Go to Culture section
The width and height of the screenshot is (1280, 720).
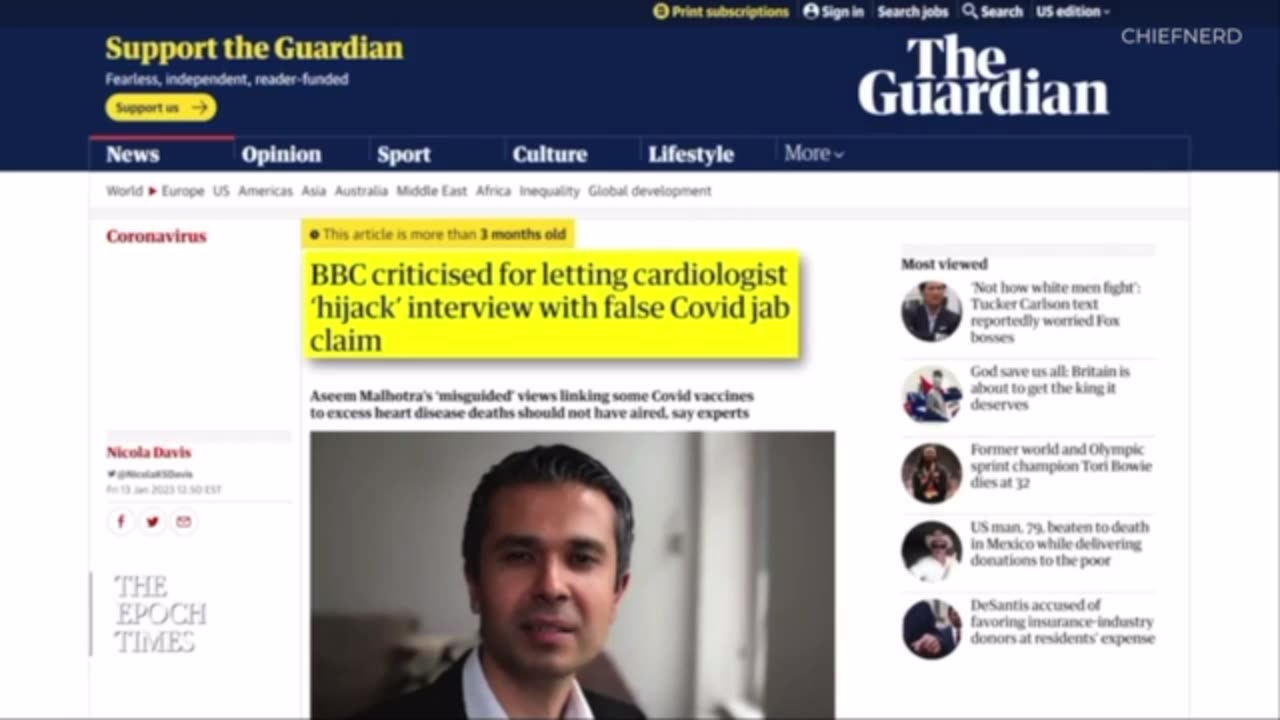click(x=549, y=154)
